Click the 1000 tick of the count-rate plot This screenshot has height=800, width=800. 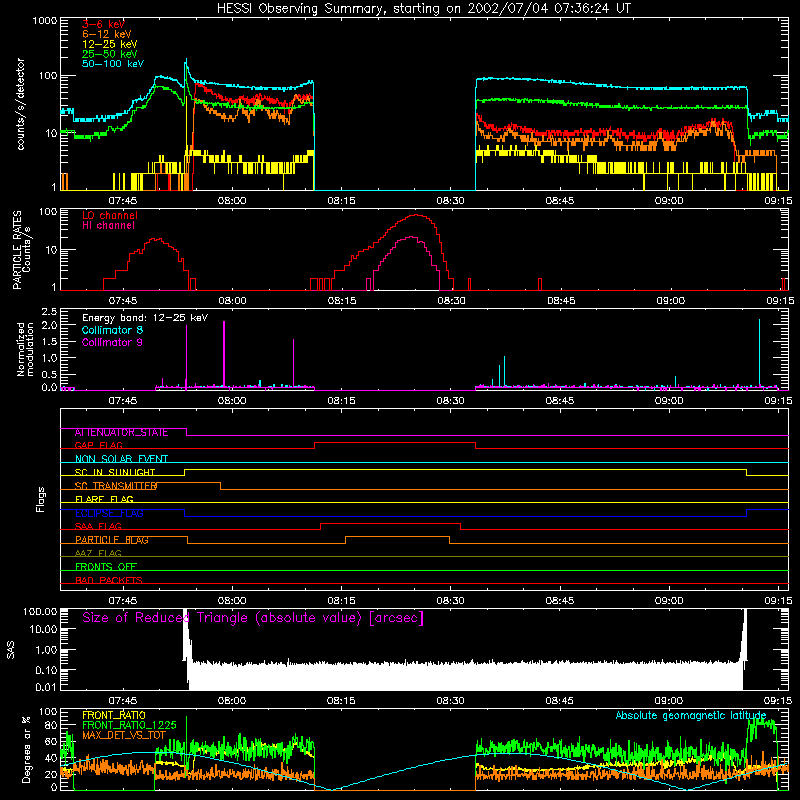pos(44,21)
